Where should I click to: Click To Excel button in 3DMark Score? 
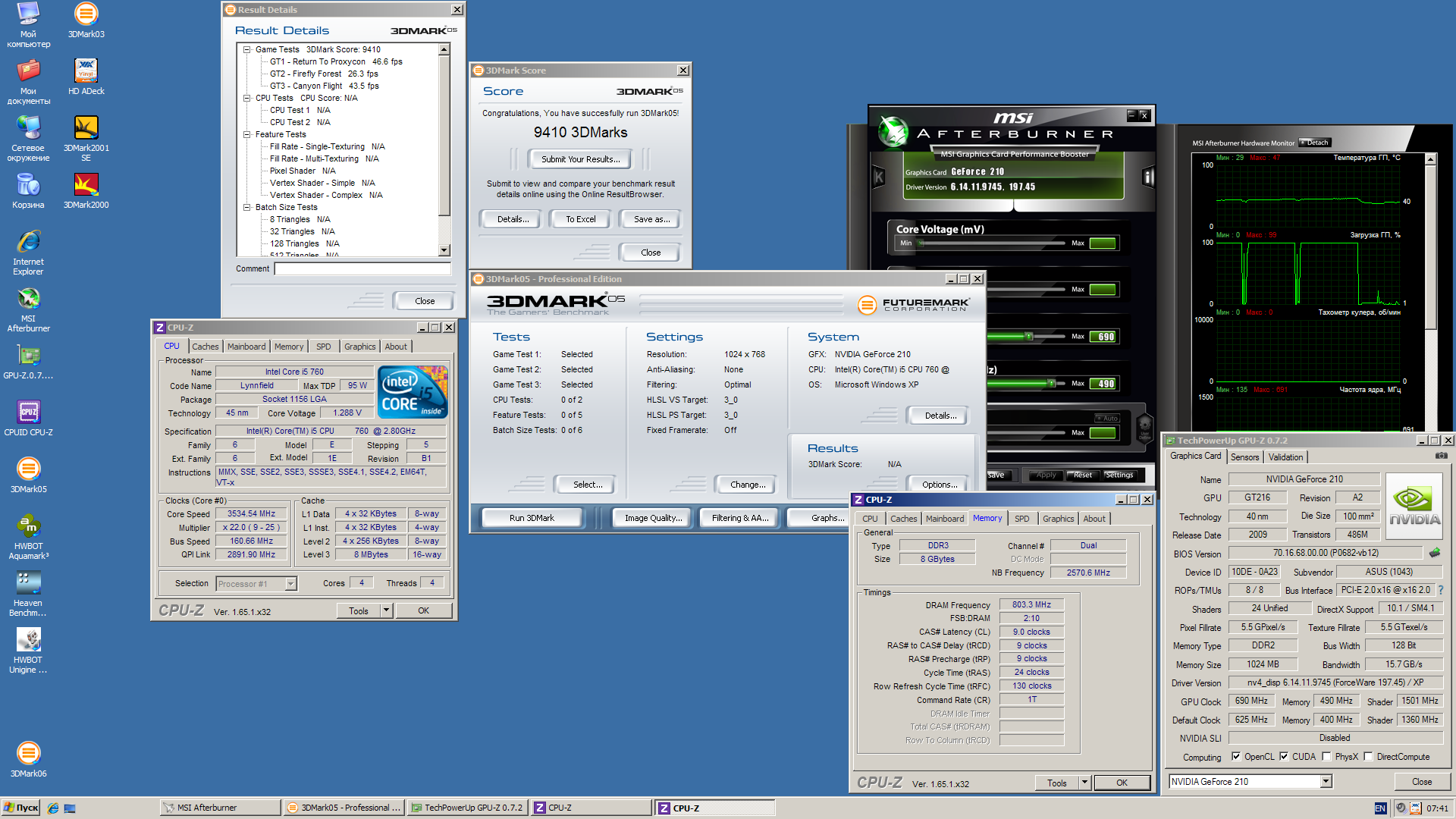point(580,219)
